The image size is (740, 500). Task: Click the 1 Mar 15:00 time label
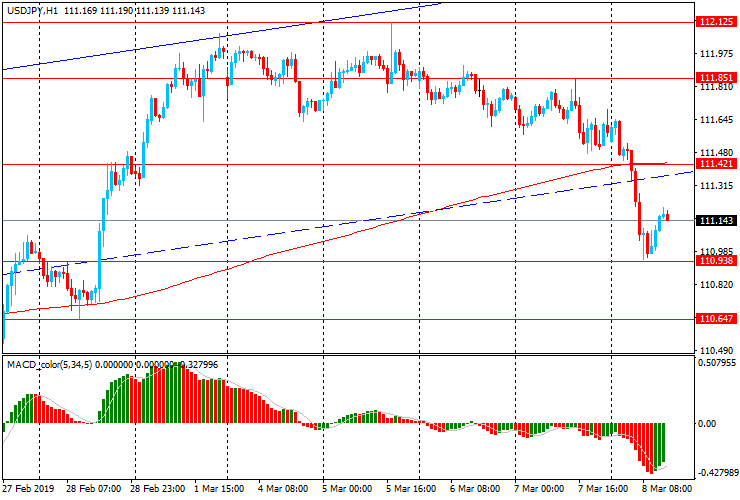click(x=219, y=489)
